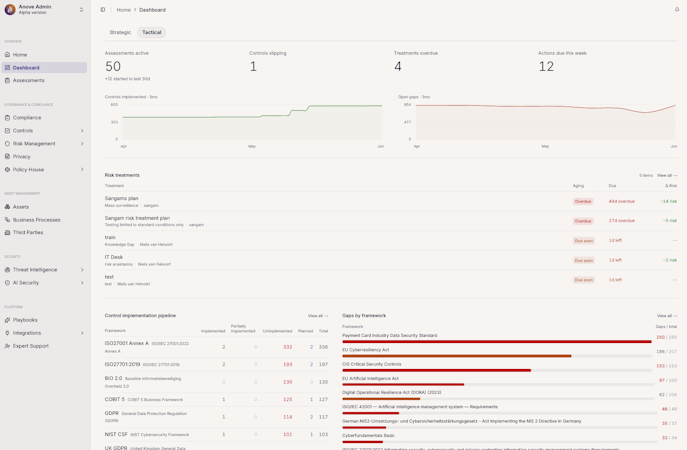Click View all for Risk treatments

tap(667, 175)
